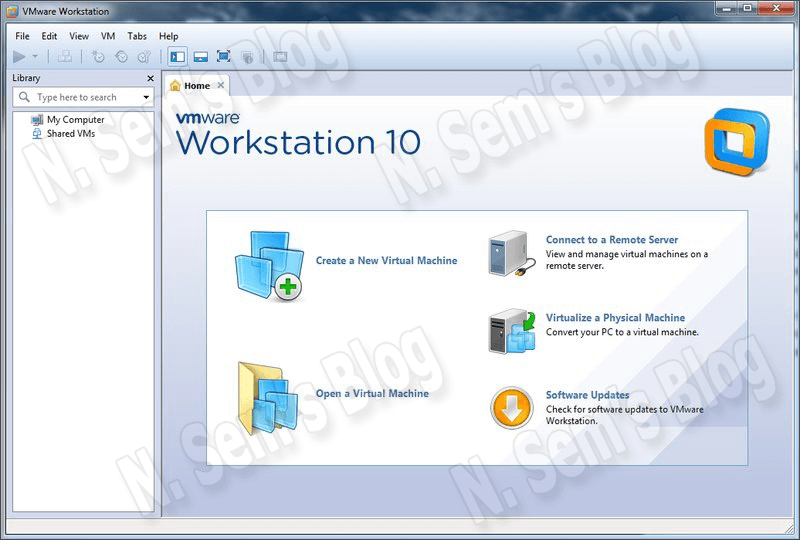The width and height of the screenshot is (800, 540).
Task: Open the Edit menu
Action: click(49, 36)
